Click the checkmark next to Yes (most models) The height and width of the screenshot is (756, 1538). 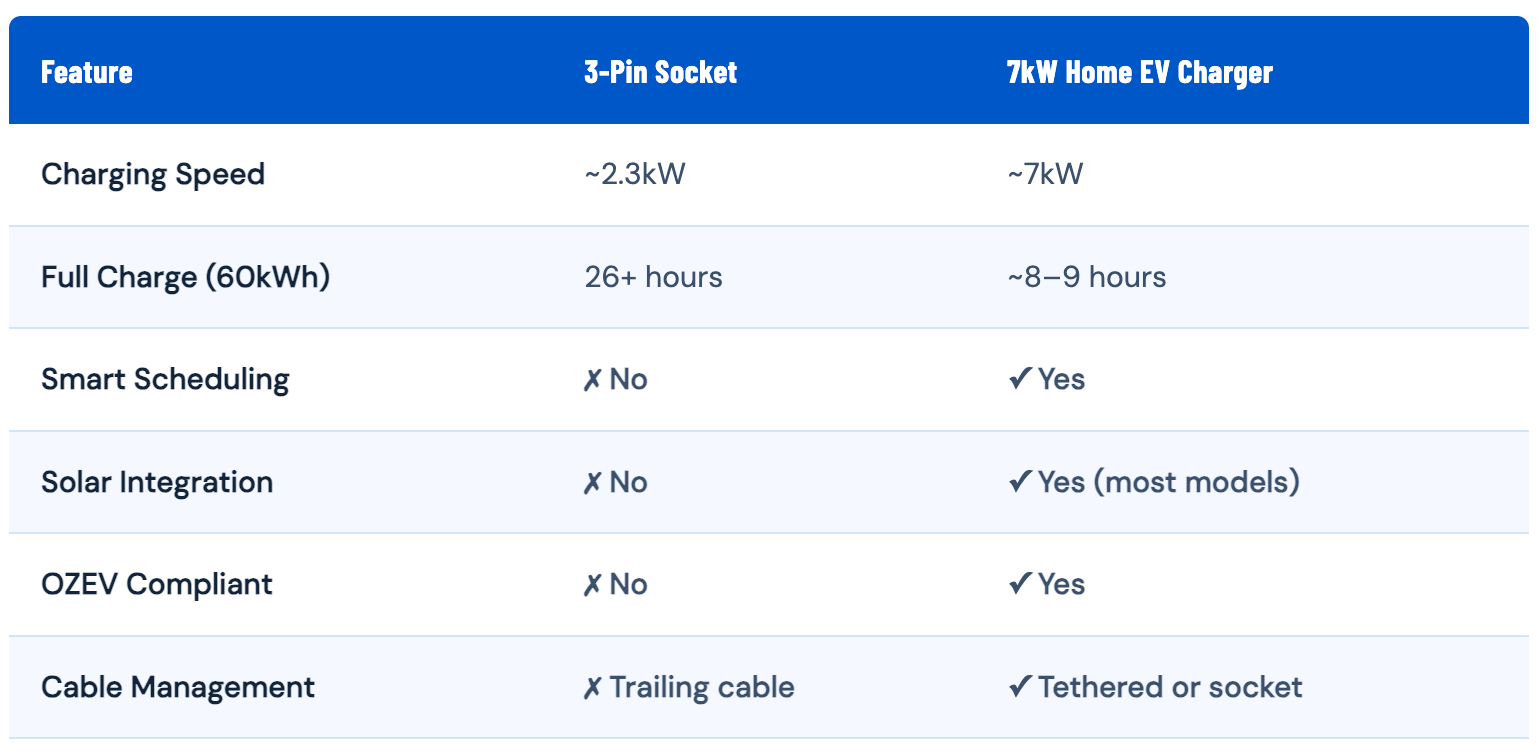point(1020,483)
